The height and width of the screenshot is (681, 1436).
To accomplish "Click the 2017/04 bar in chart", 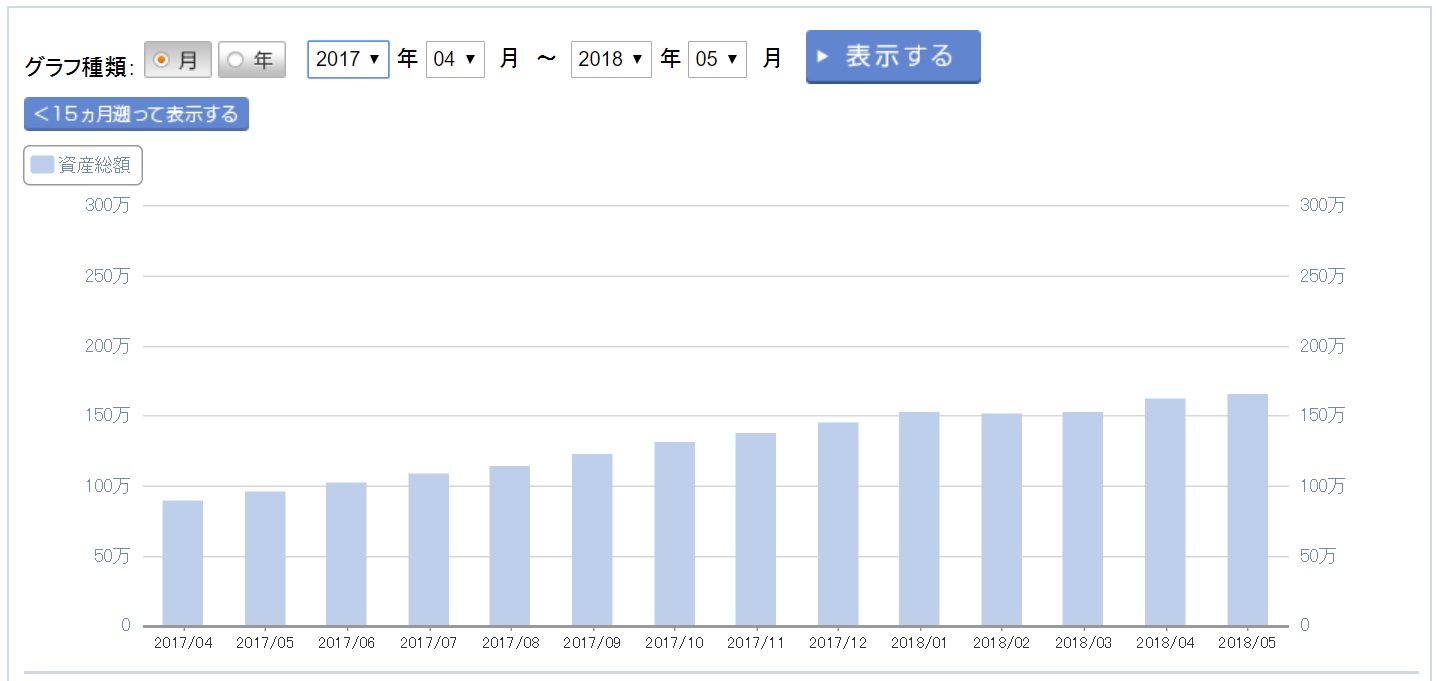I will click(x=182, y=563).
